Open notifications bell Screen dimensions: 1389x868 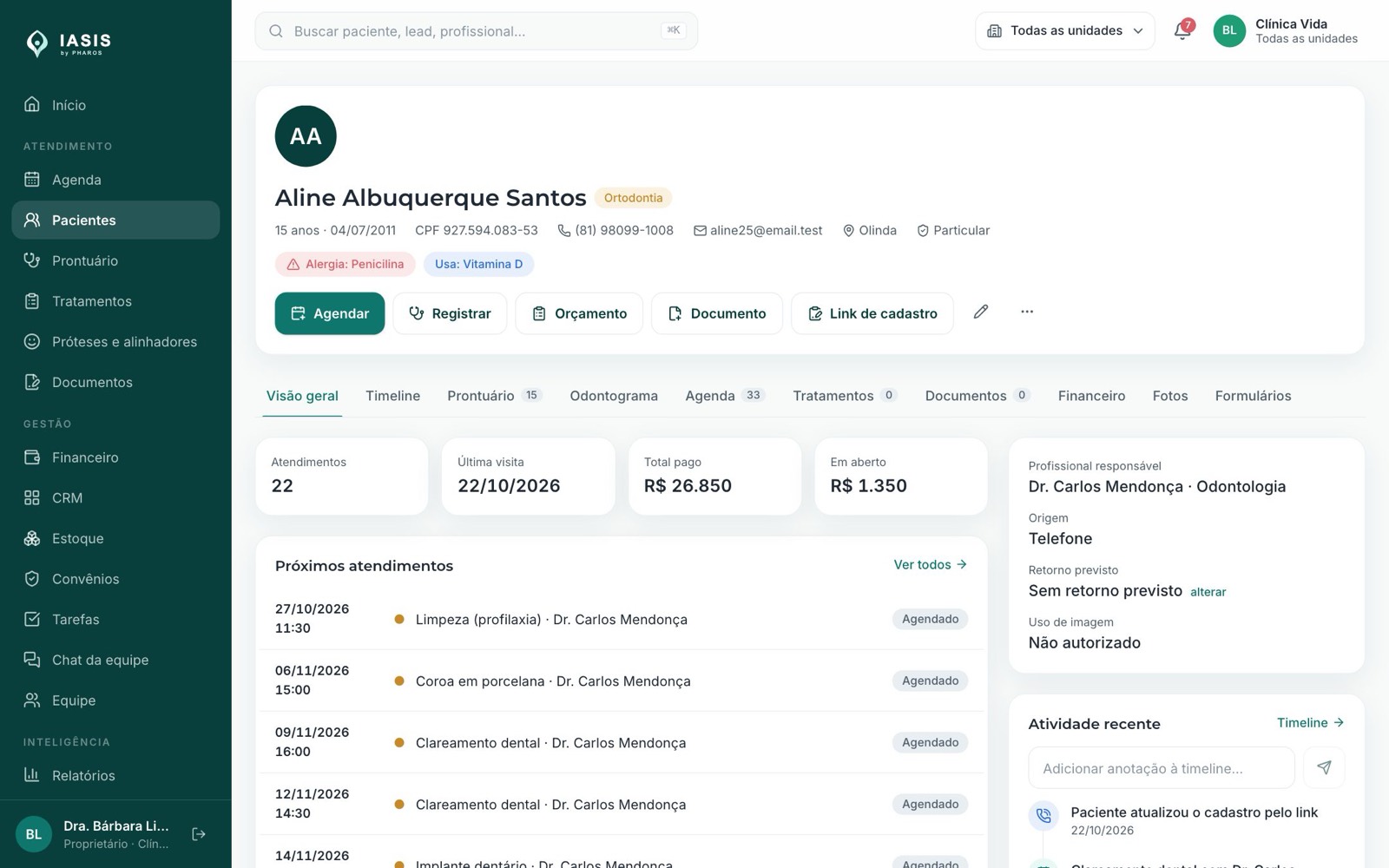(x=1182, y=31)
